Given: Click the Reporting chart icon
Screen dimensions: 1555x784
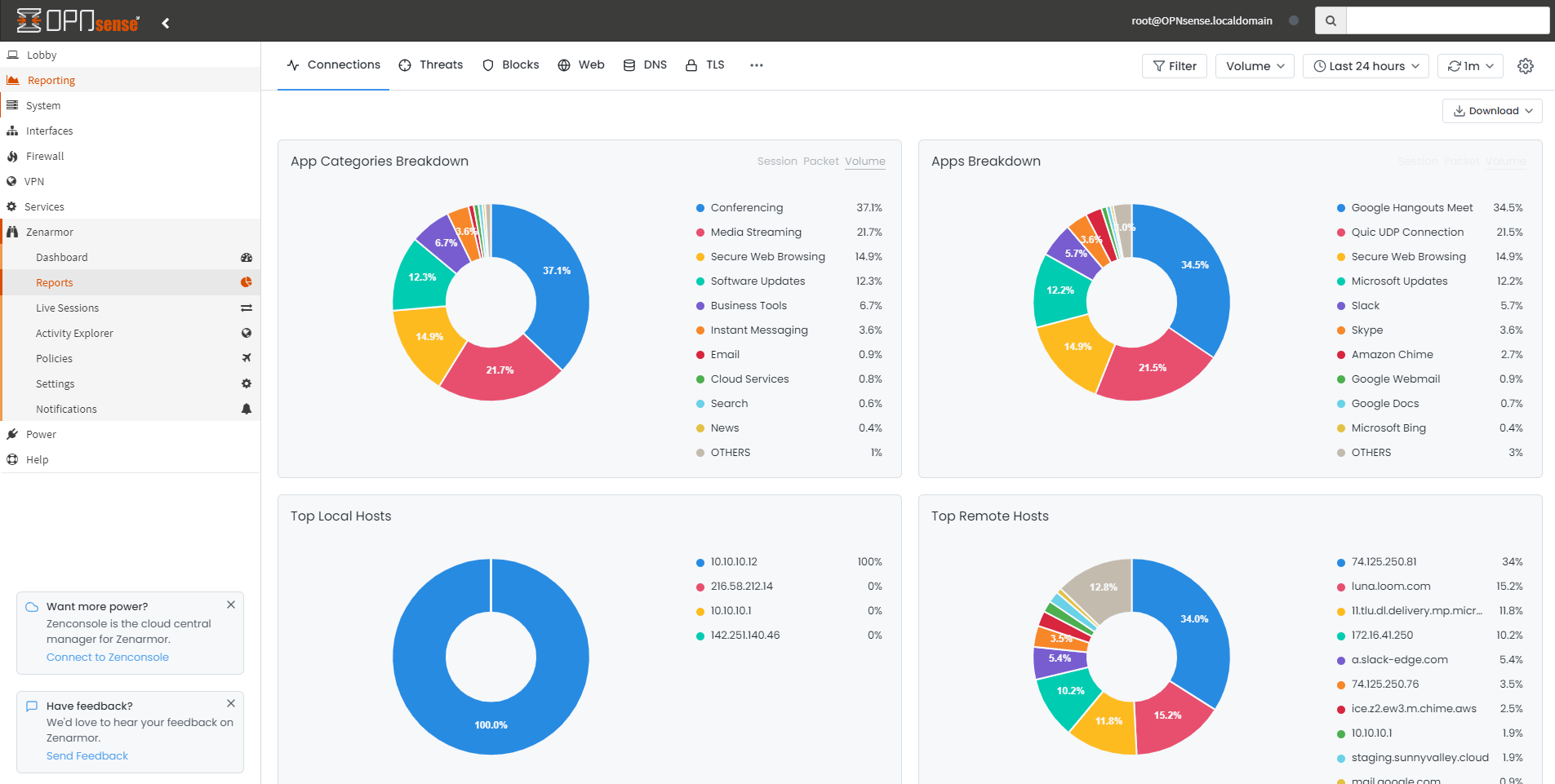Looking at the screenshot, I should tap(13, 80).
